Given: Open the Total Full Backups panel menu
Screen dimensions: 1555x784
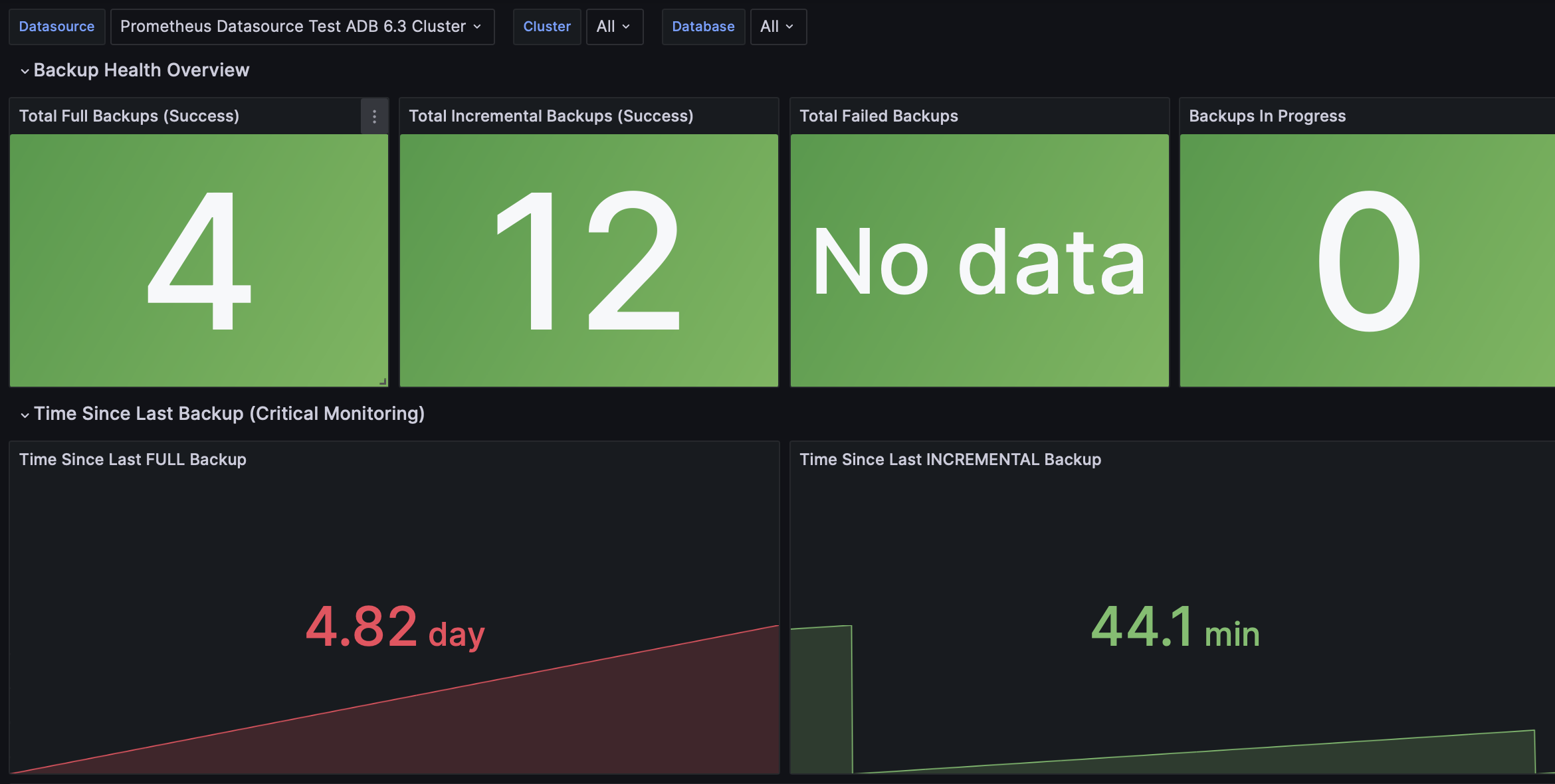Looking at the screenshot, I should 374,116.
